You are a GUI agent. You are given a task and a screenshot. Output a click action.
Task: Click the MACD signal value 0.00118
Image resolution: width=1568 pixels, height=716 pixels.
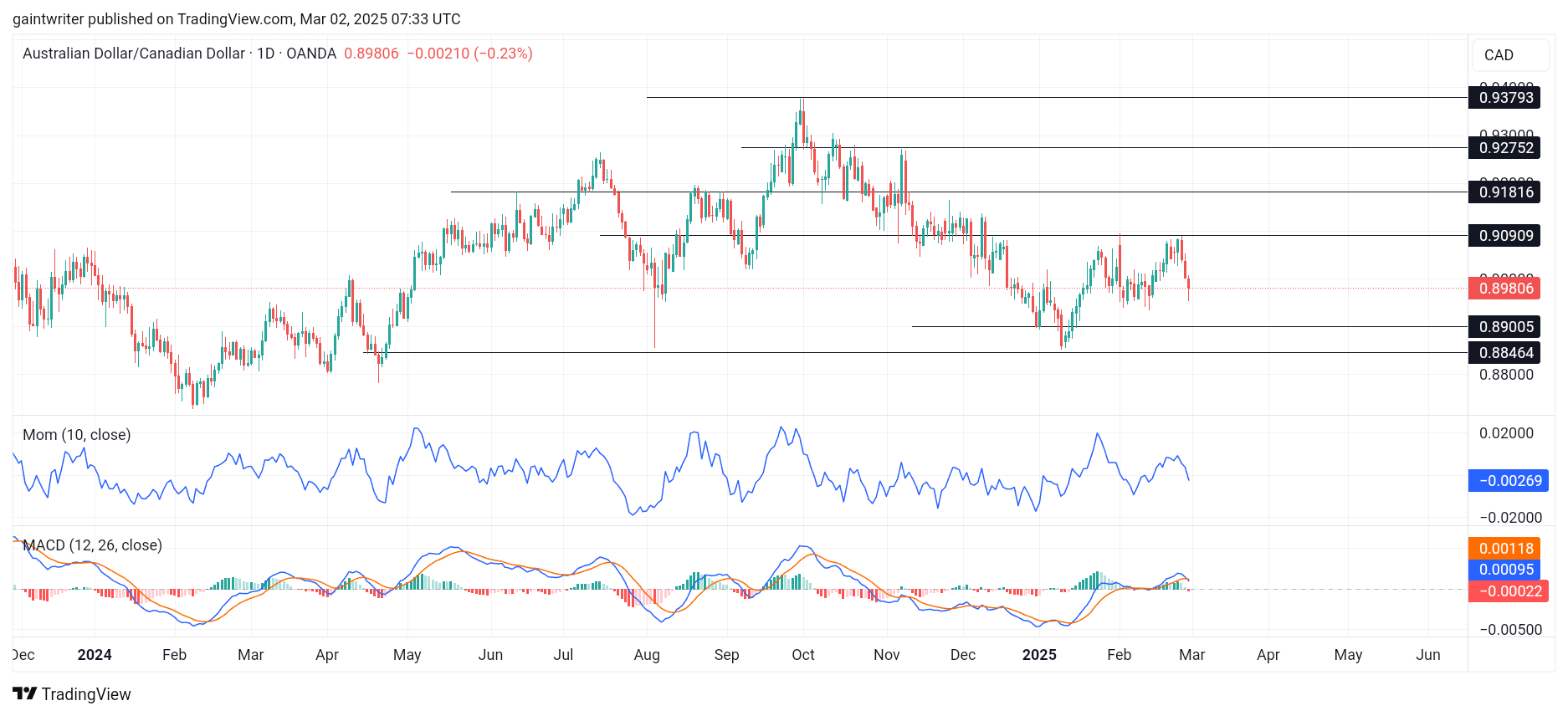click(x=1505, y=549)
